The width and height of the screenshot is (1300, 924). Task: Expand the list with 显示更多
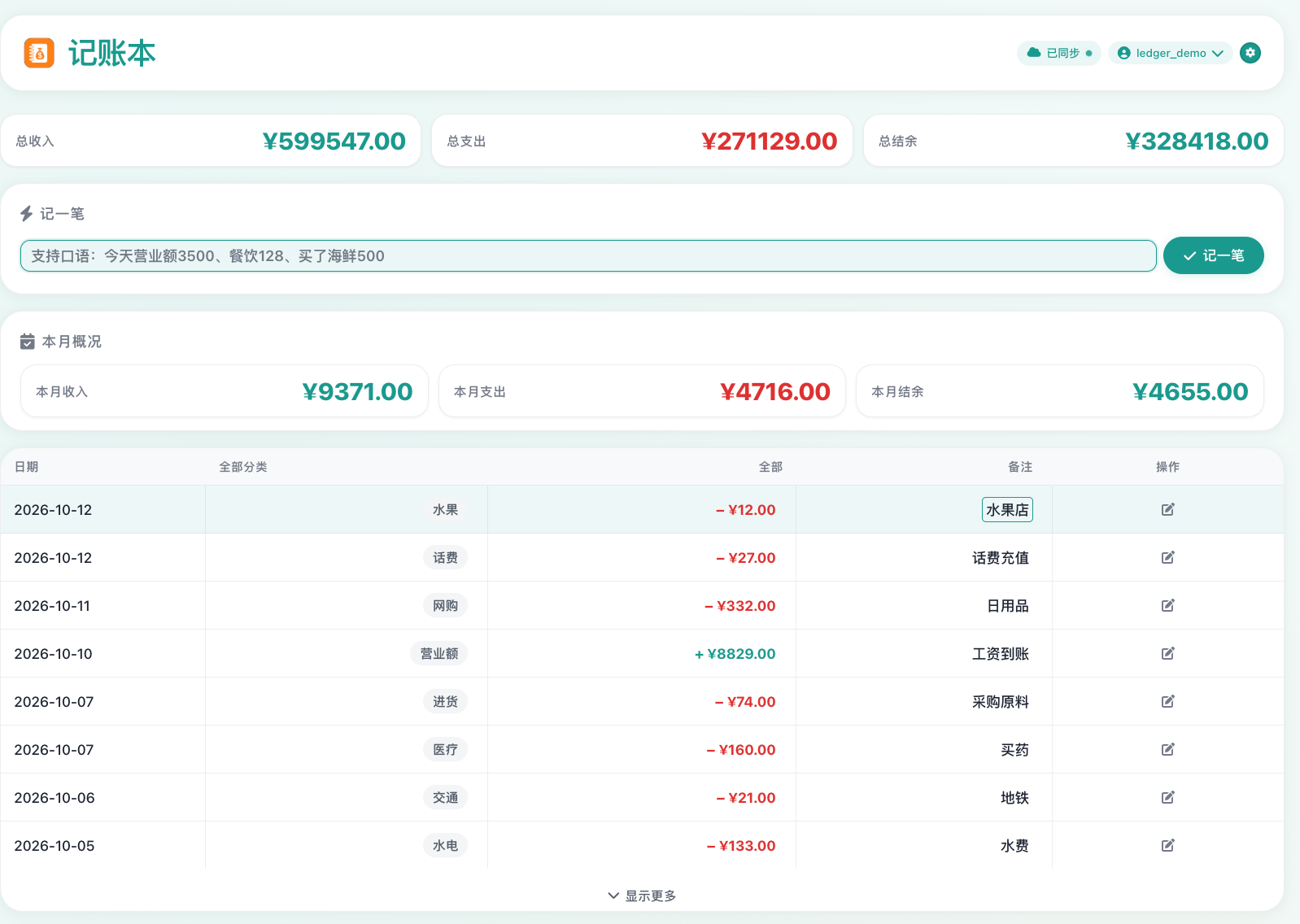(642, 896)
